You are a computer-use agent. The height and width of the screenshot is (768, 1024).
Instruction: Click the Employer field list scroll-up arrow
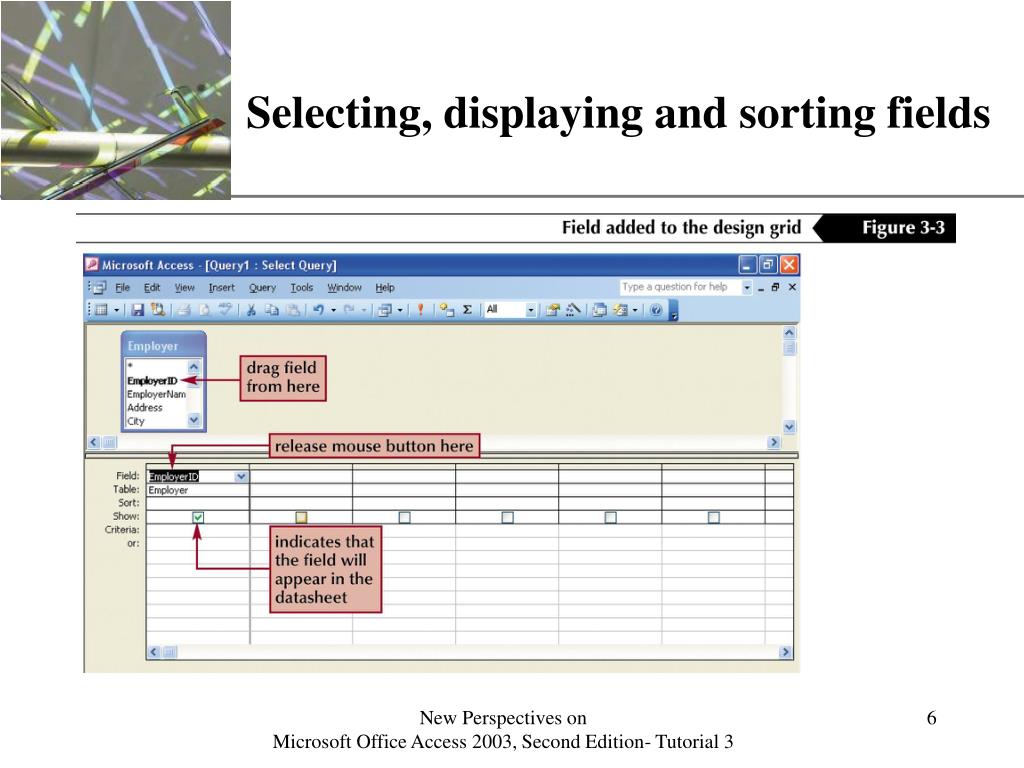[x=194, y=367]
